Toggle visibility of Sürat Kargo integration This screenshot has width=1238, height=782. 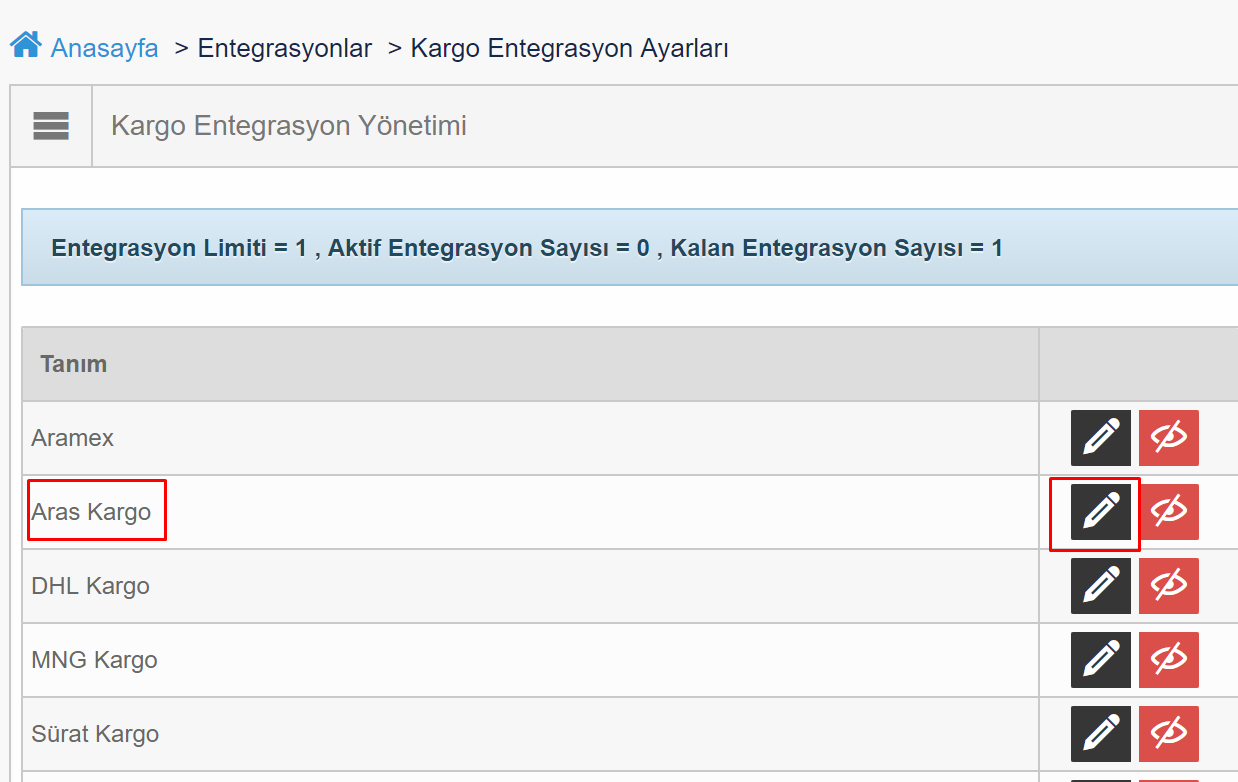(x=1169, y=734)
